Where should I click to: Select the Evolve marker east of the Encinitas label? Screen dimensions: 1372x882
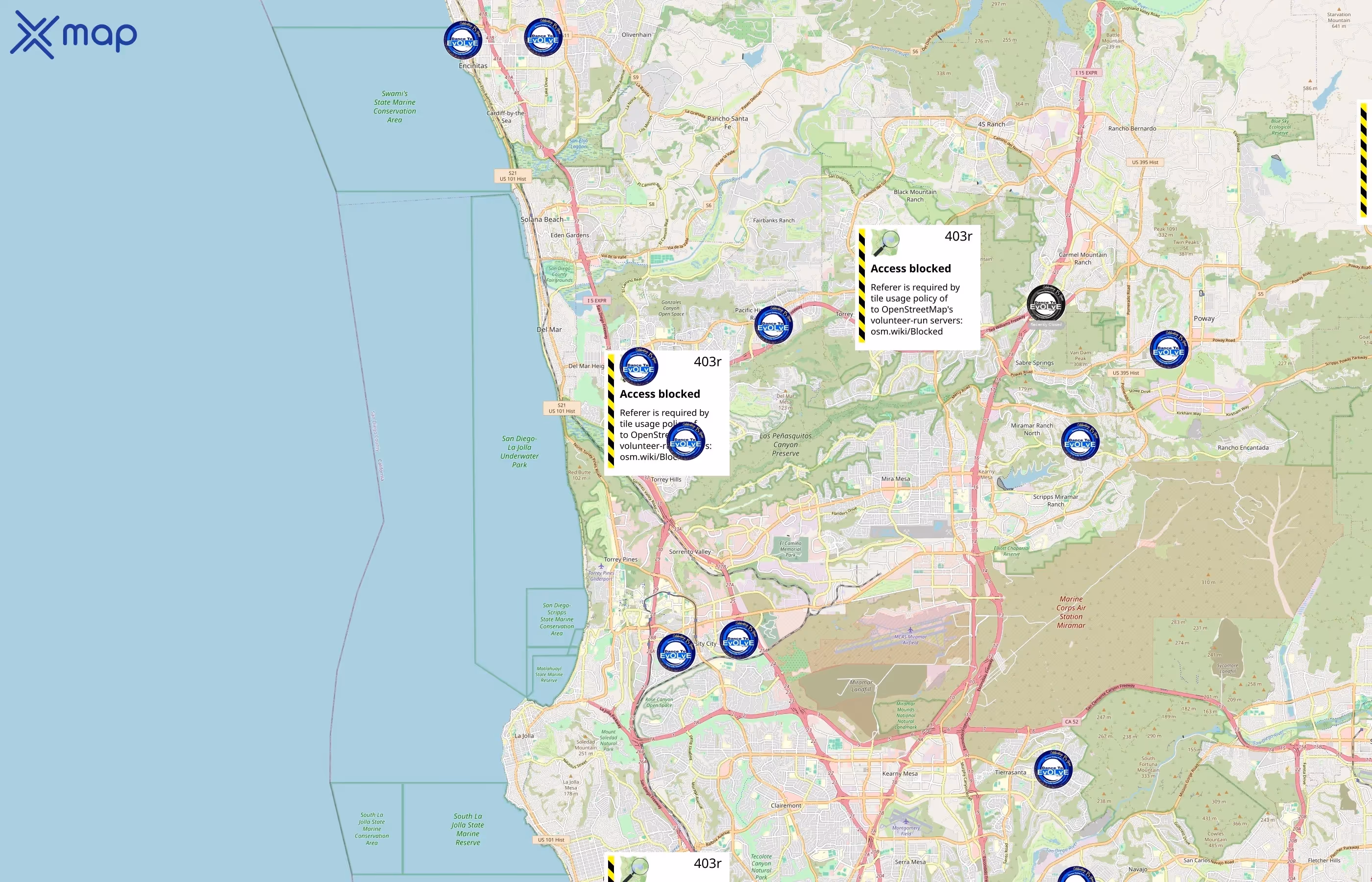[543, 37]
